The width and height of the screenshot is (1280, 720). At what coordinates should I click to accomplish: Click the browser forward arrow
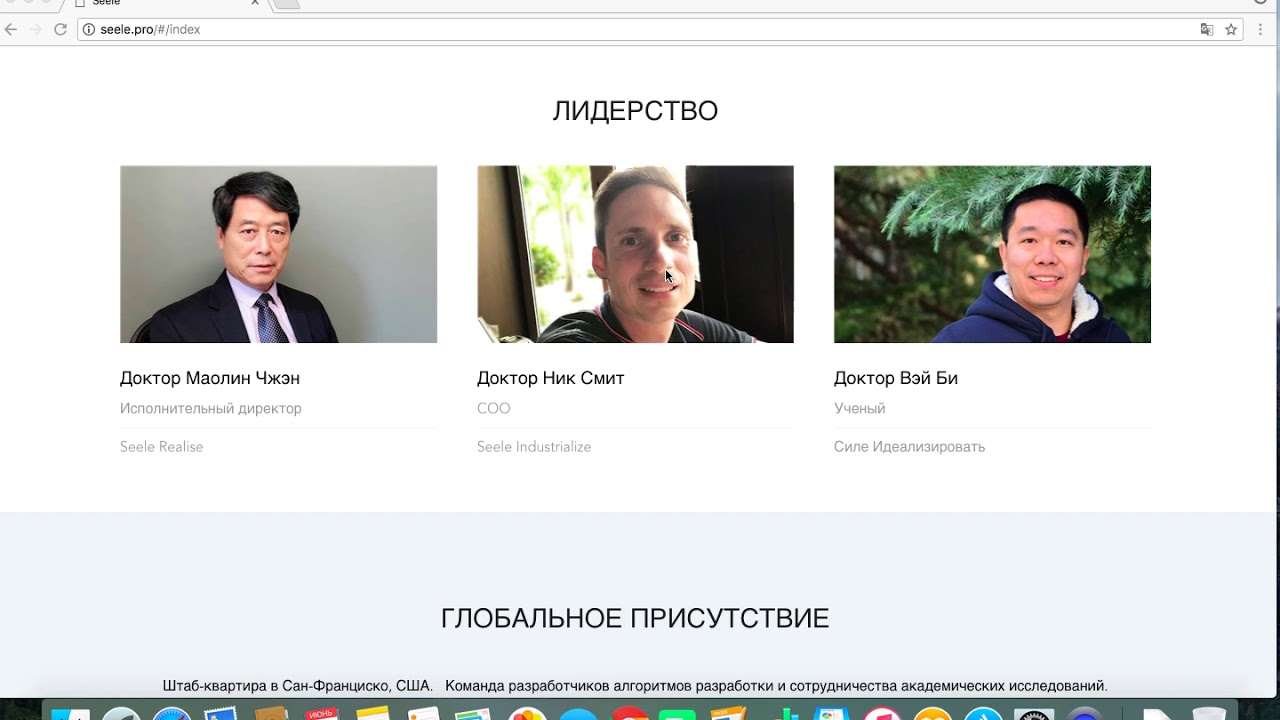click(x=36, y=29)
